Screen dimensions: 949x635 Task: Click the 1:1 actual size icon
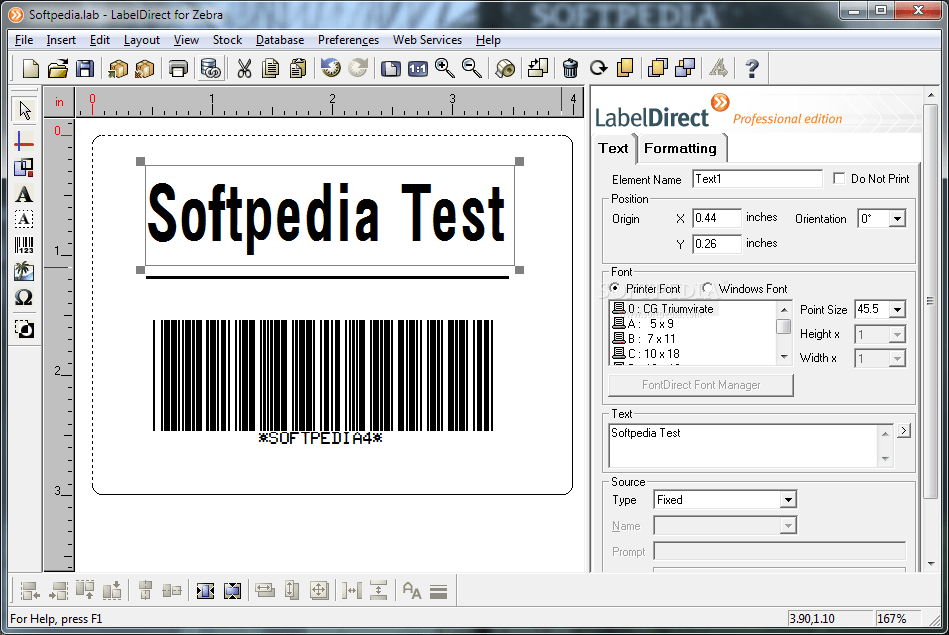click(x=418, y=68)
